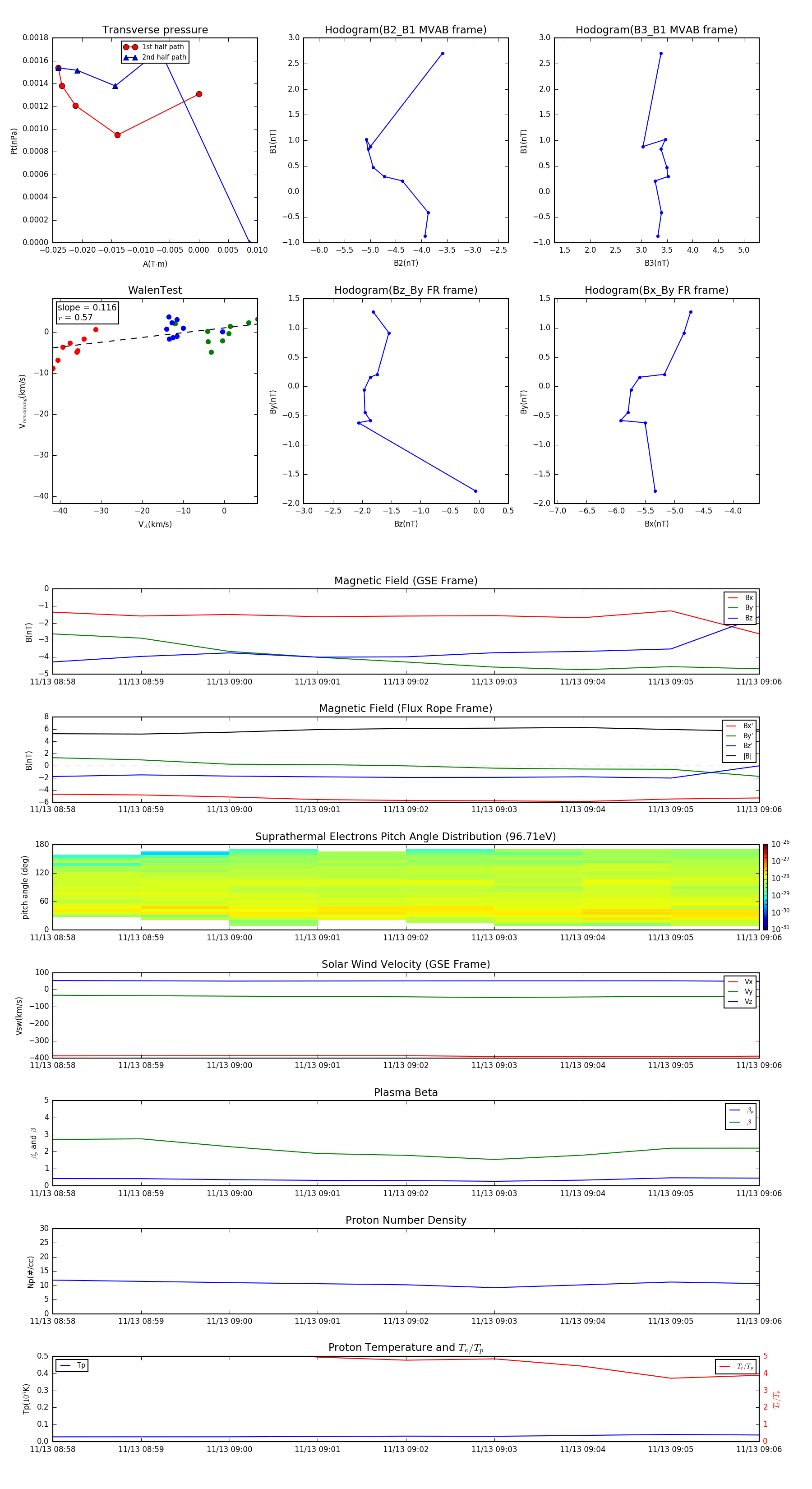Click the "10^-26" colorbar tick label
This screenshot has height=1489, width=812.
pos(780,844)
